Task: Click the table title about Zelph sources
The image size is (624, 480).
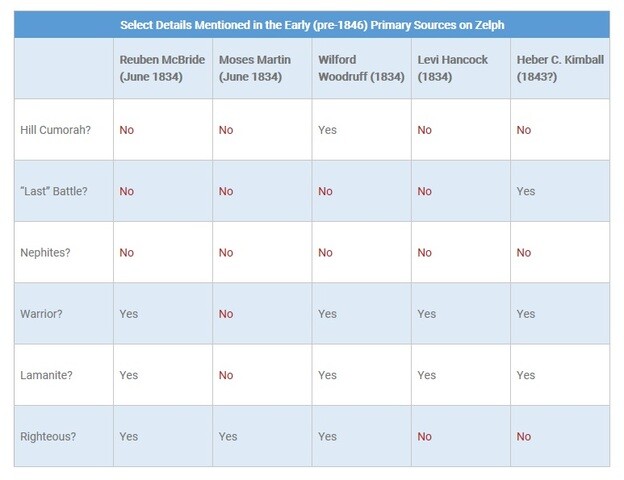Action: pos(311,24)
